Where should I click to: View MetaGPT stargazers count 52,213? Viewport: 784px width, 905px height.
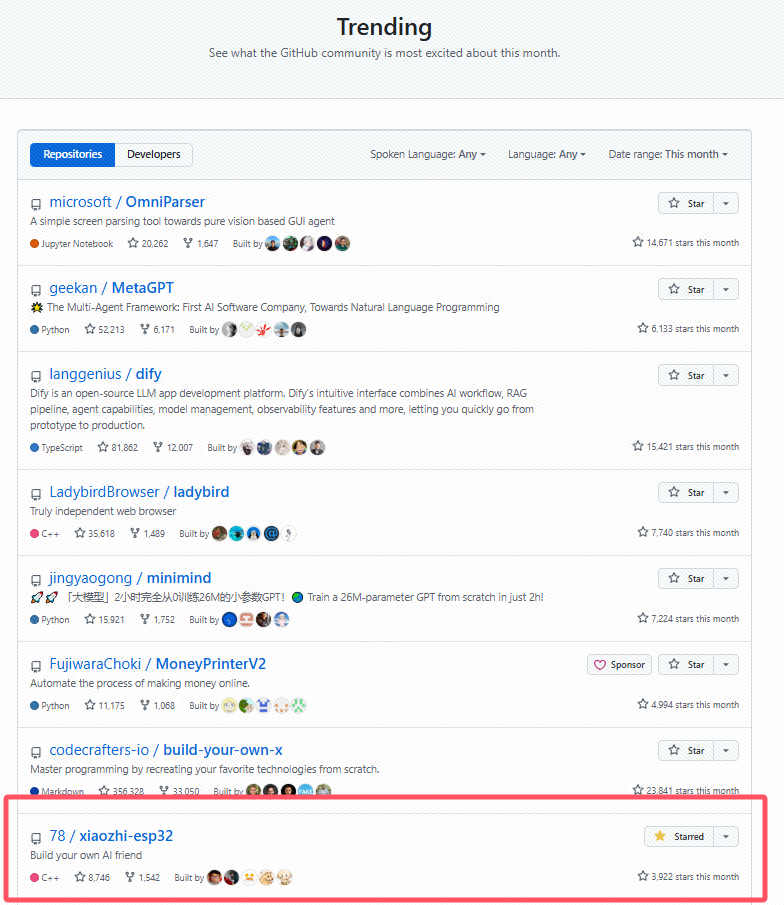point(104,330)
